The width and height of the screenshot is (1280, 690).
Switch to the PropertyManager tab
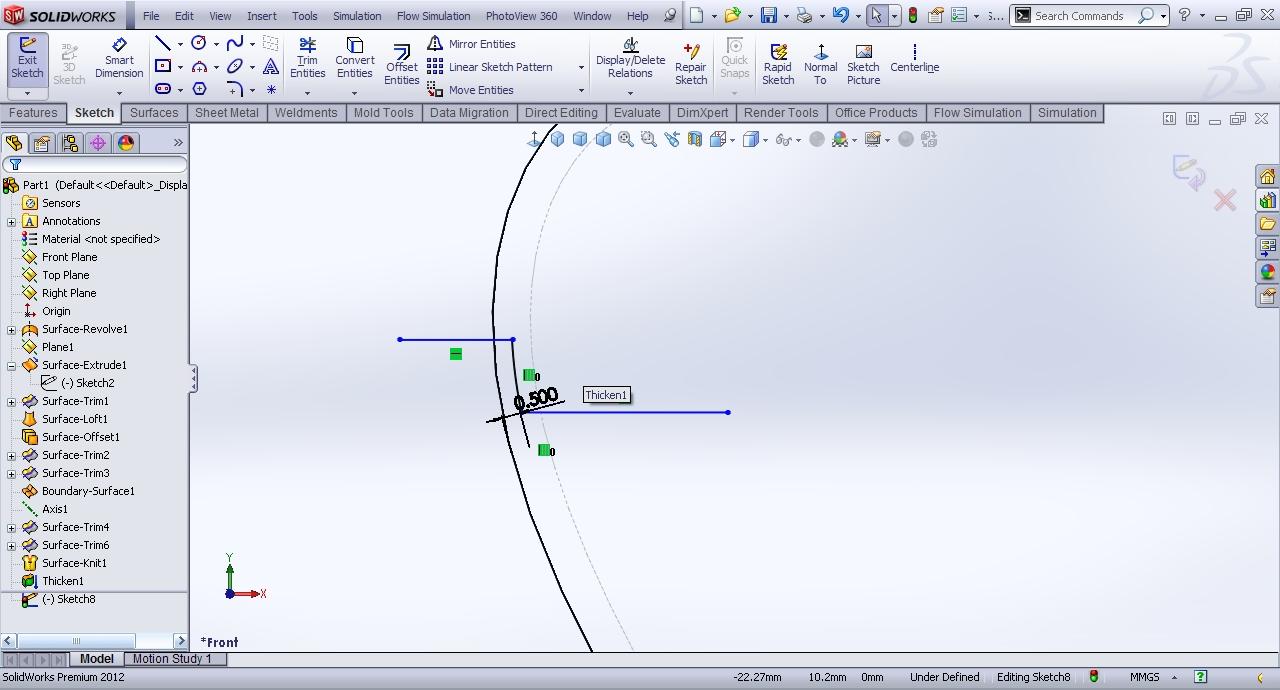coord(42,143)
